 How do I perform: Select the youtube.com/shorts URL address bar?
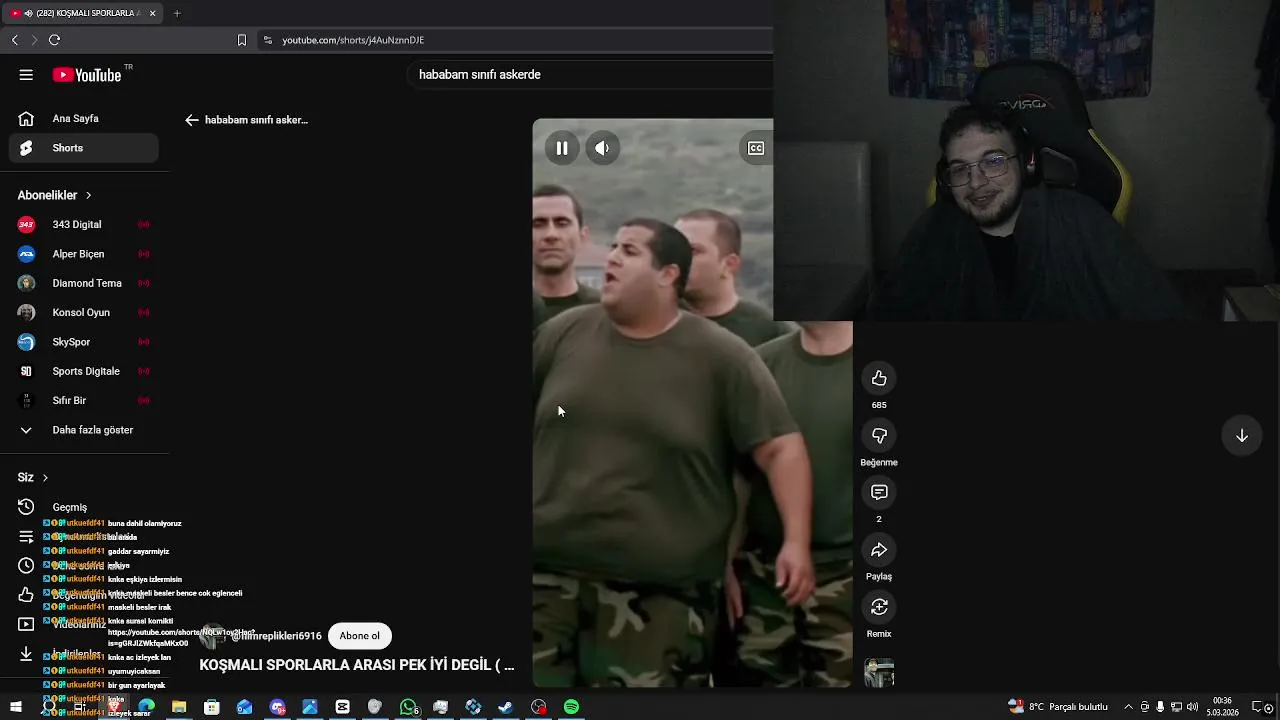(x=353, y=40)
